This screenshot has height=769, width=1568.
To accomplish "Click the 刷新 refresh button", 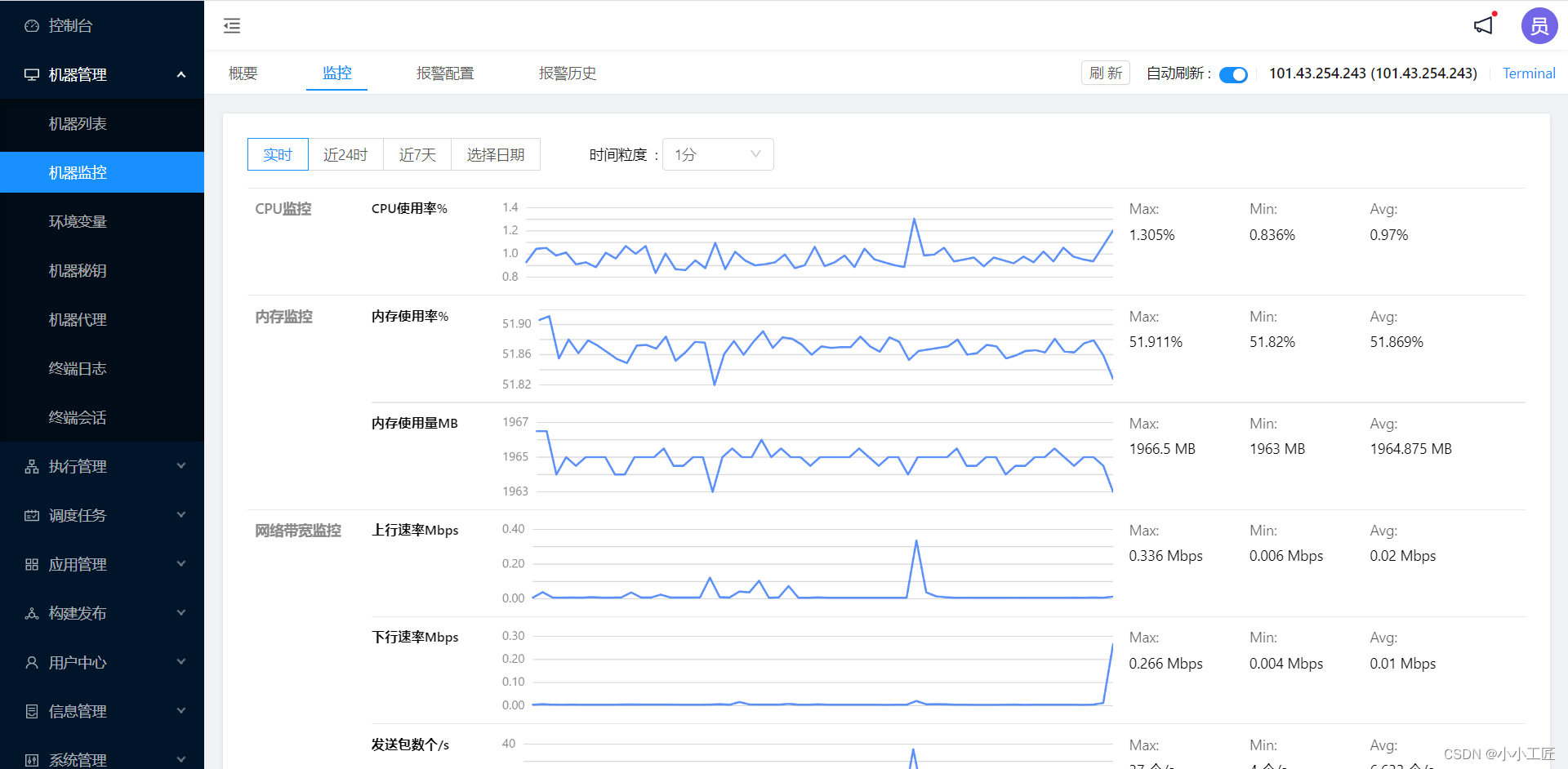I will pos(1105,73).
